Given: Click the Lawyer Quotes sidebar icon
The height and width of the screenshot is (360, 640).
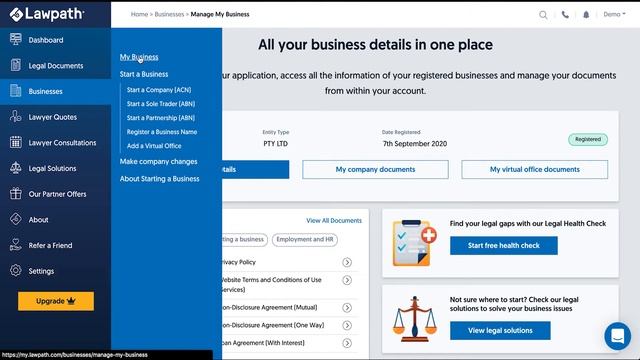Looking at the screenshot, I should coord(16,116).
